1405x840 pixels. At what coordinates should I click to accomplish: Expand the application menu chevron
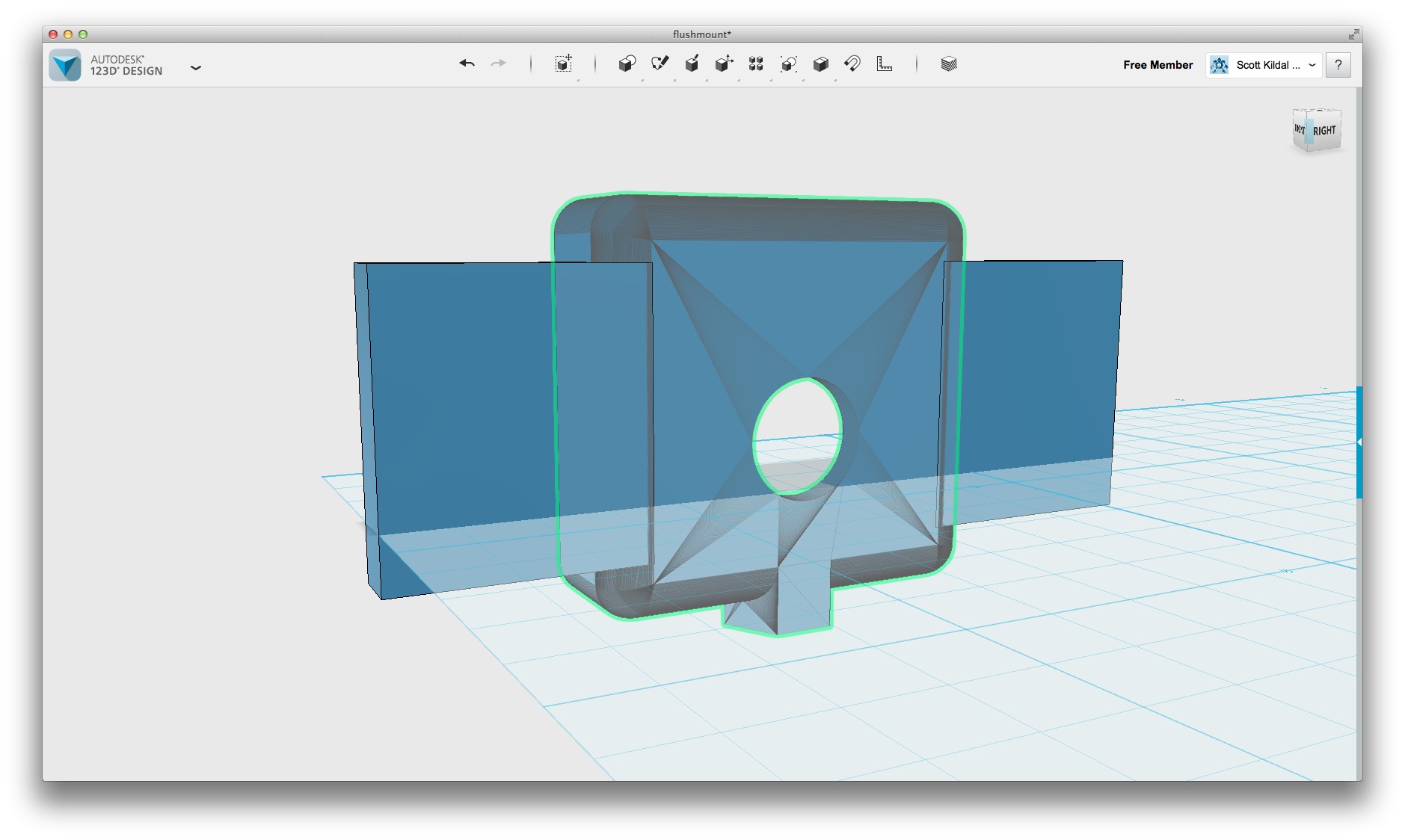196,67
